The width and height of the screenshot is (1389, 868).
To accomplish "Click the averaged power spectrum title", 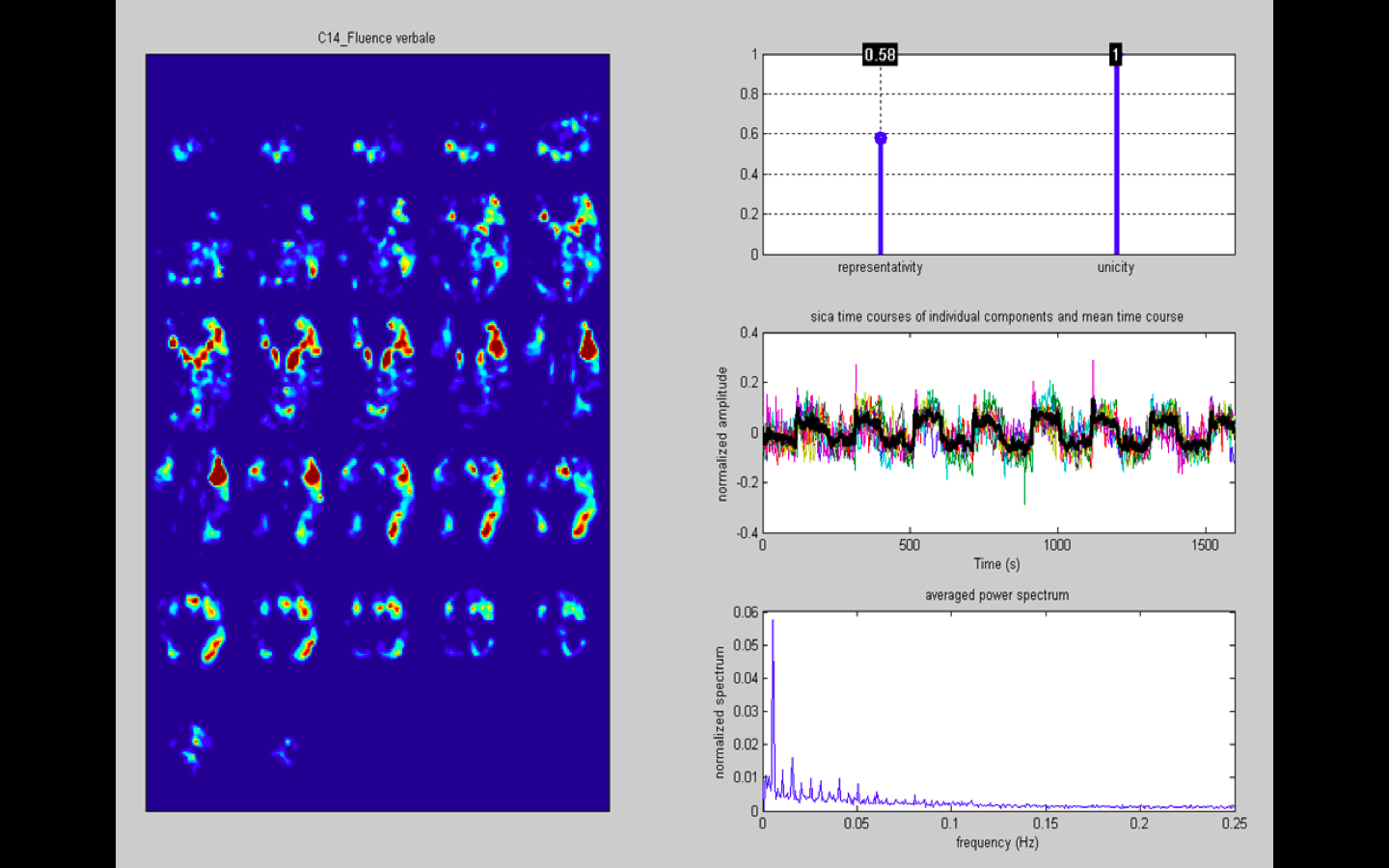I will click(x=996, y=595).
